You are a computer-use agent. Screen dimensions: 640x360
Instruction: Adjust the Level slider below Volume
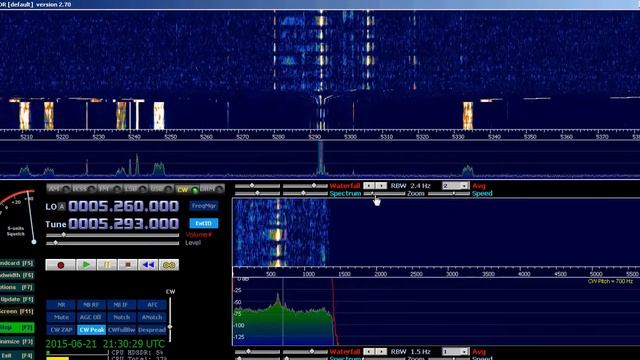[113, 243]
